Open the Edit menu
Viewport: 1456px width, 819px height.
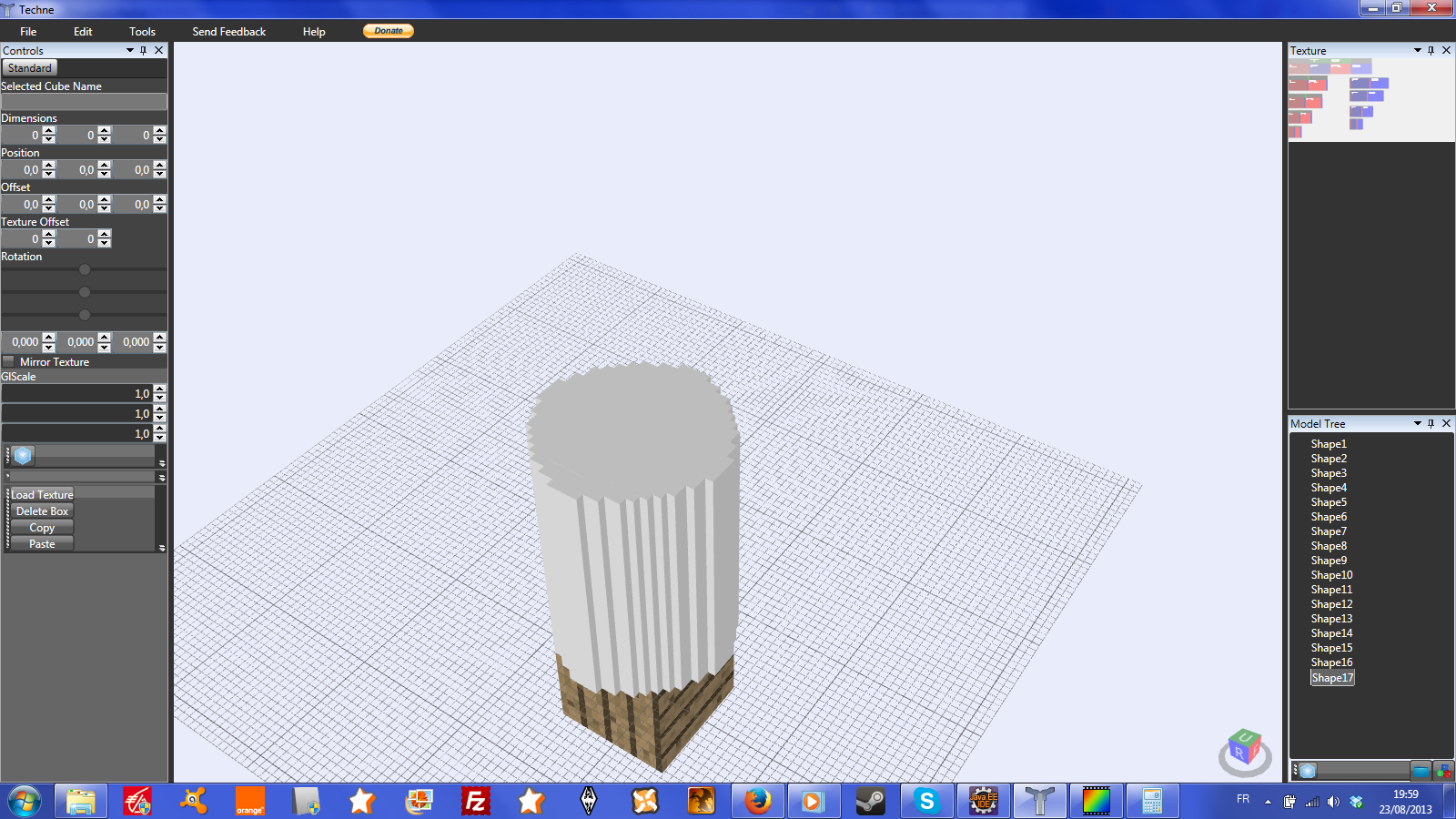pyautogui.click(x=83, y=32)
